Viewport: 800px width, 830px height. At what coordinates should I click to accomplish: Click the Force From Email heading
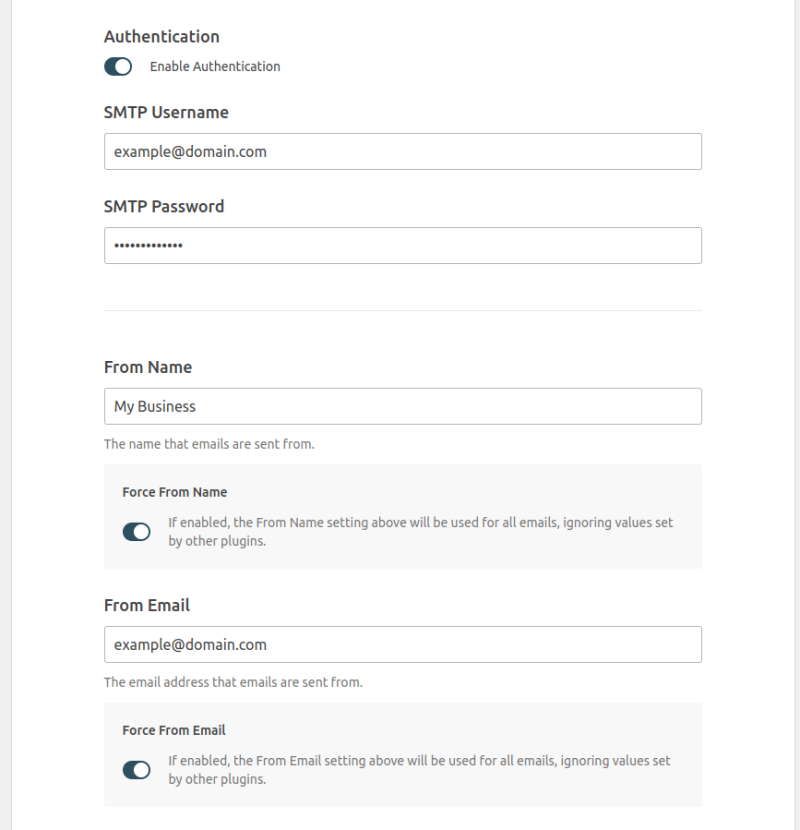point(174,730)
